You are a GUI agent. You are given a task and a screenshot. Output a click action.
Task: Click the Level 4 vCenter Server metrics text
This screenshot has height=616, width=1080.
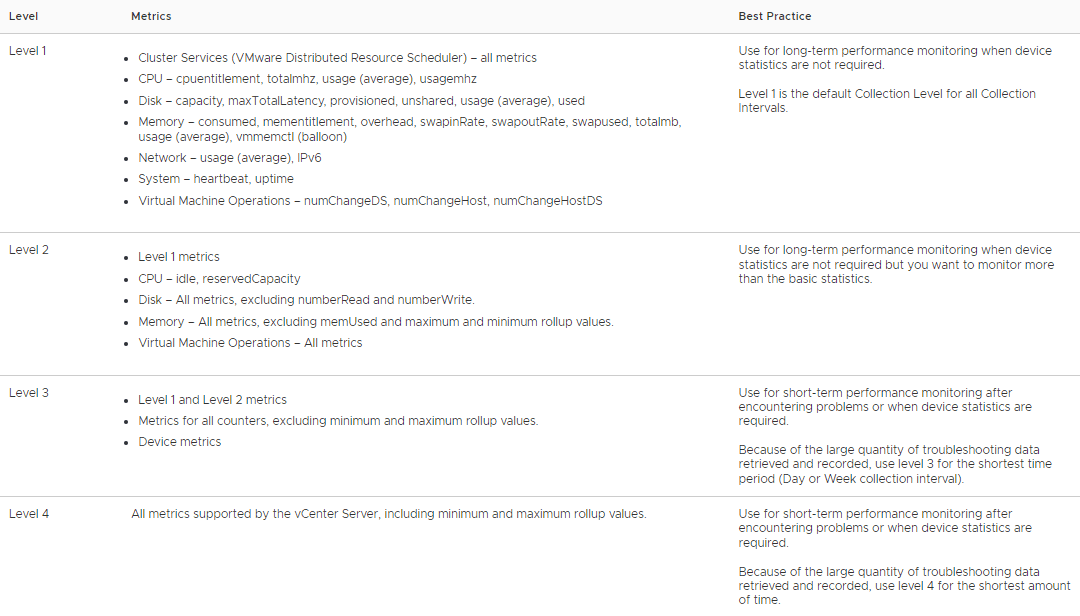pos(388,514)
